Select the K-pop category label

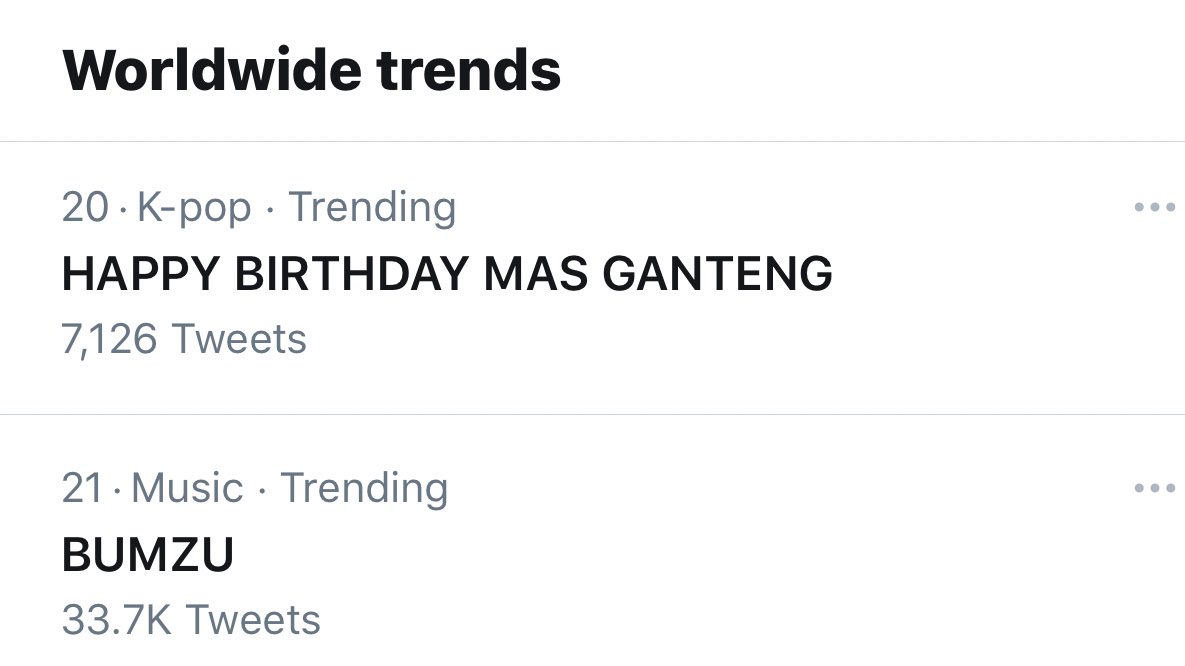pyautogui.click(x=194, y=208)
